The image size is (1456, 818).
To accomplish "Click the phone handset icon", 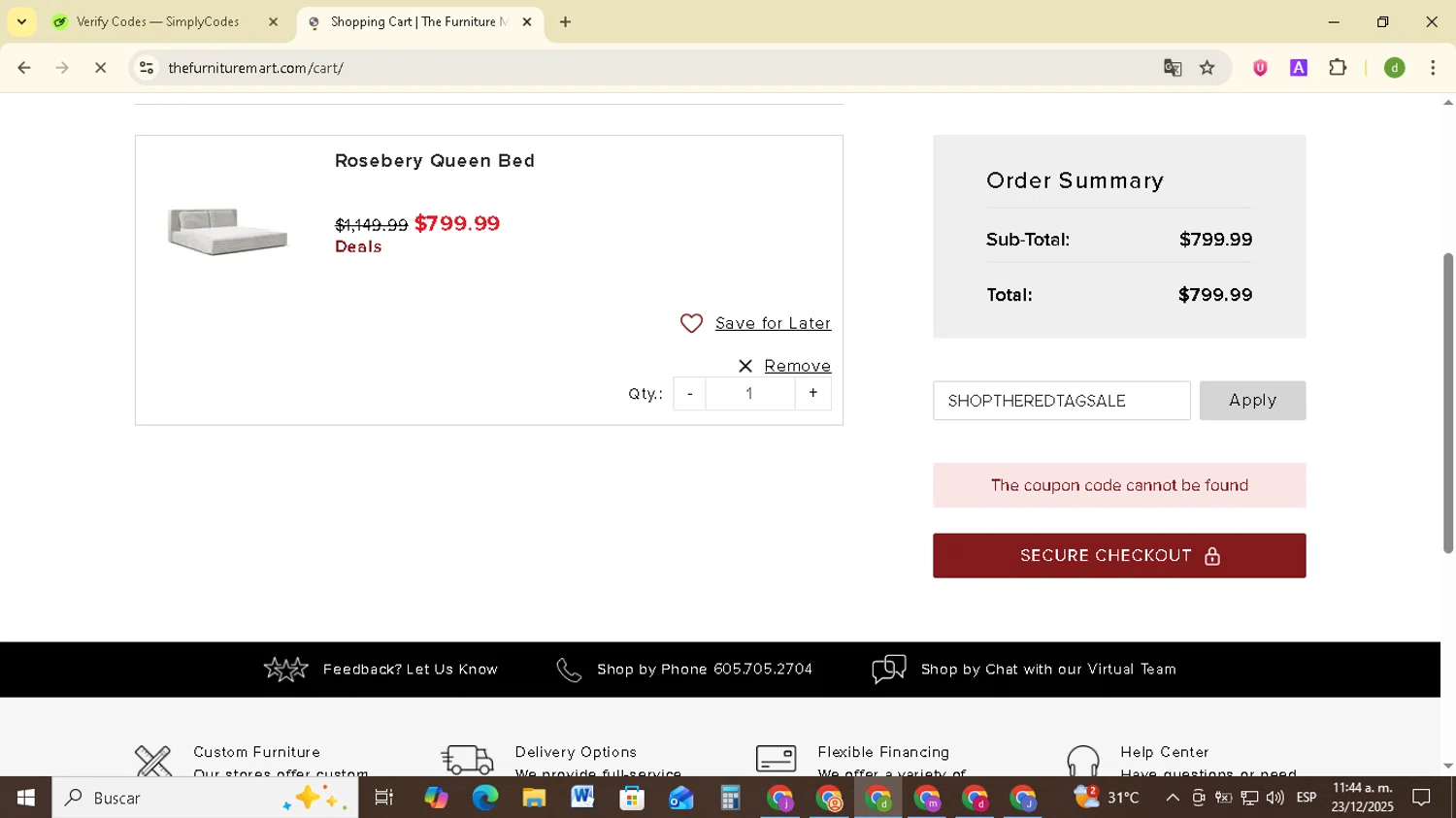I will pyautogui.click(x=569, y=670).
